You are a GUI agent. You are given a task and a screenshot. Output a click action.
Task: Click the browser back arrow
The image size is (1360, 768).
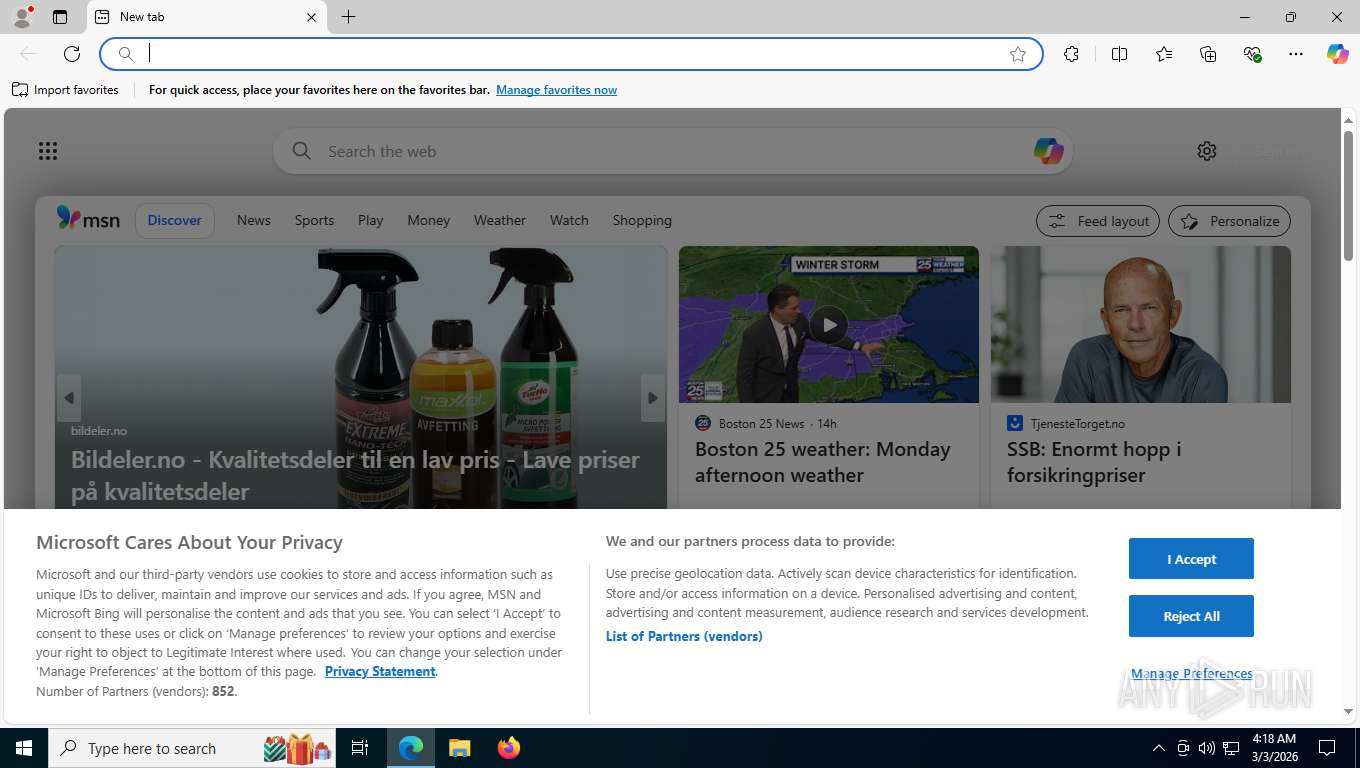coord(28,54)
